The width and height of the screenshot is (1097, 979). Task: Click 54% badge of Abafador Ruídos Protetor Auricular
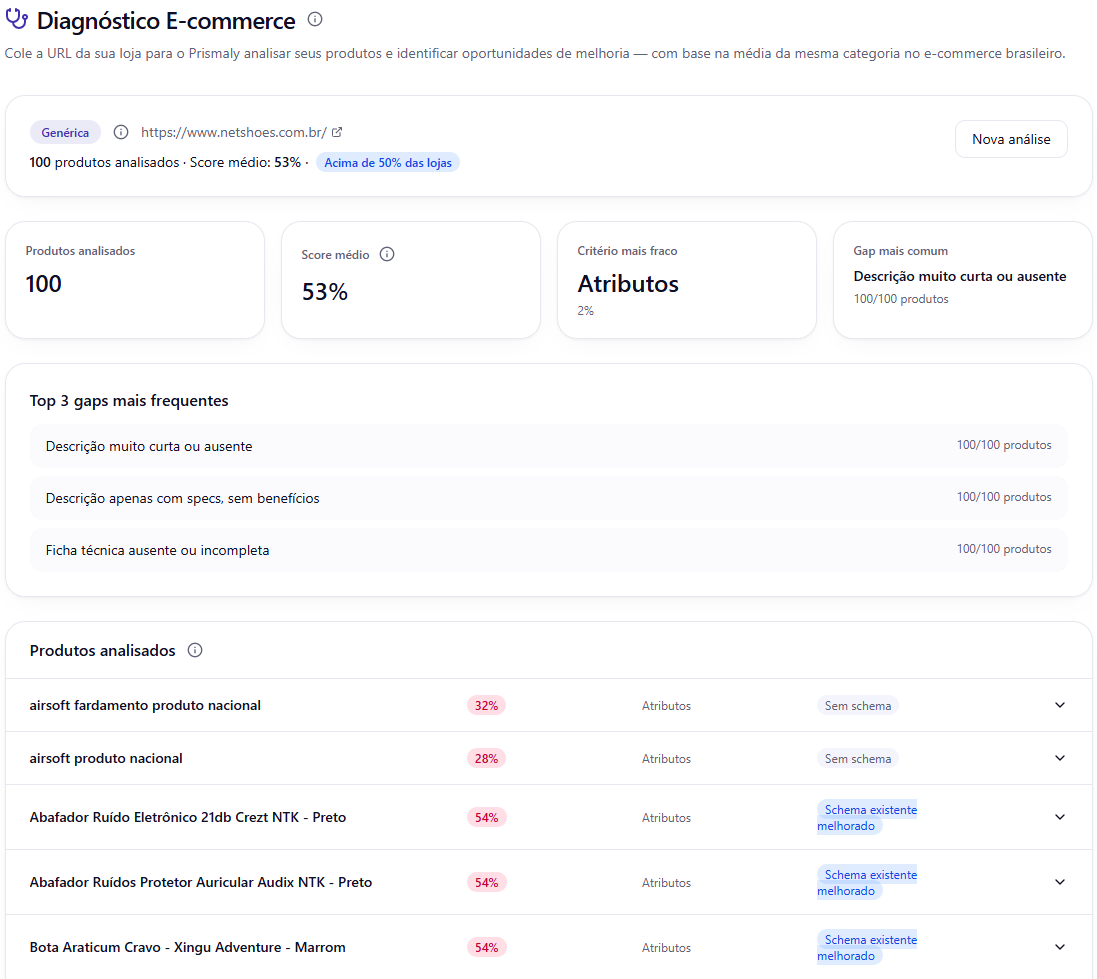486,882
